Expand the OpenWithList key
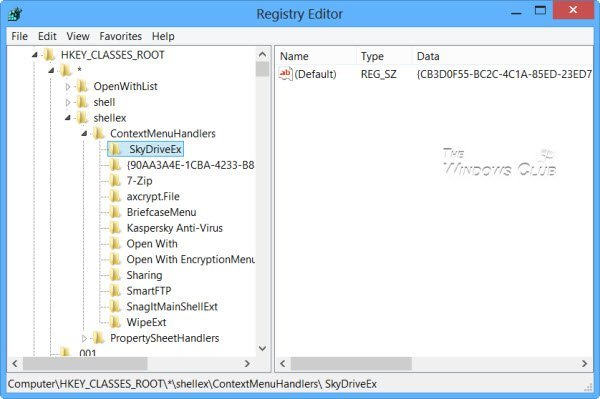Screen dimensions: 600x399 tap(68, 87)
